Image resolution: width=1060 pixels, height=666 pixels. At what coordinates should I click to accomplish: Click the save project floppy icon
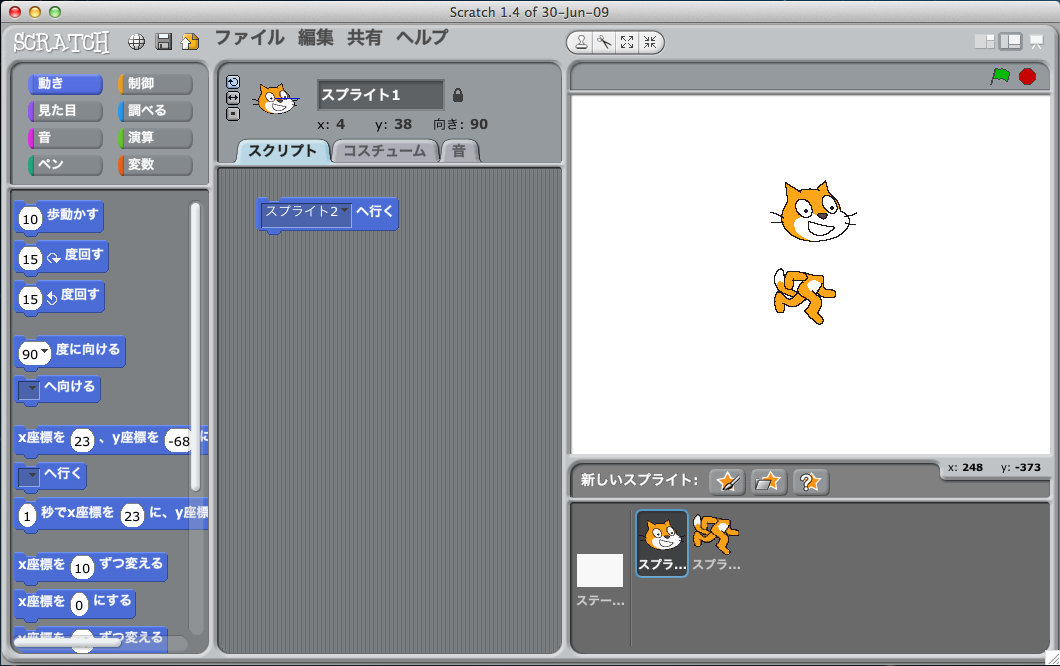pyautogui.click(x=164, y=42)
